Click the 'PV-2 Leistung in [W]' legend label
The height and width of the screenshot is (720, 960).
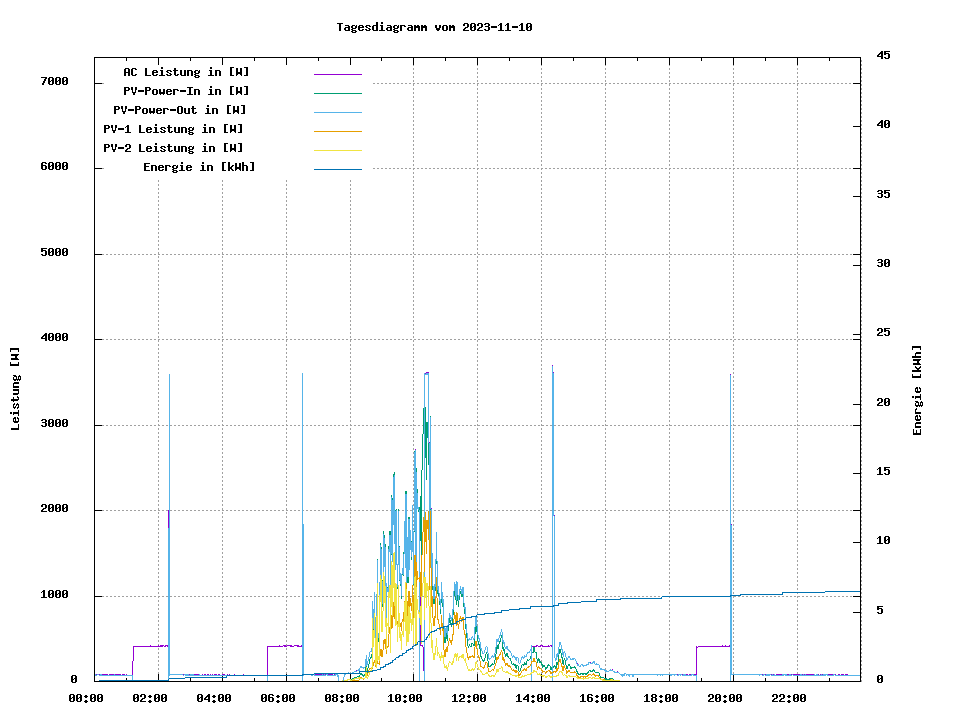[x=173, y=148]
